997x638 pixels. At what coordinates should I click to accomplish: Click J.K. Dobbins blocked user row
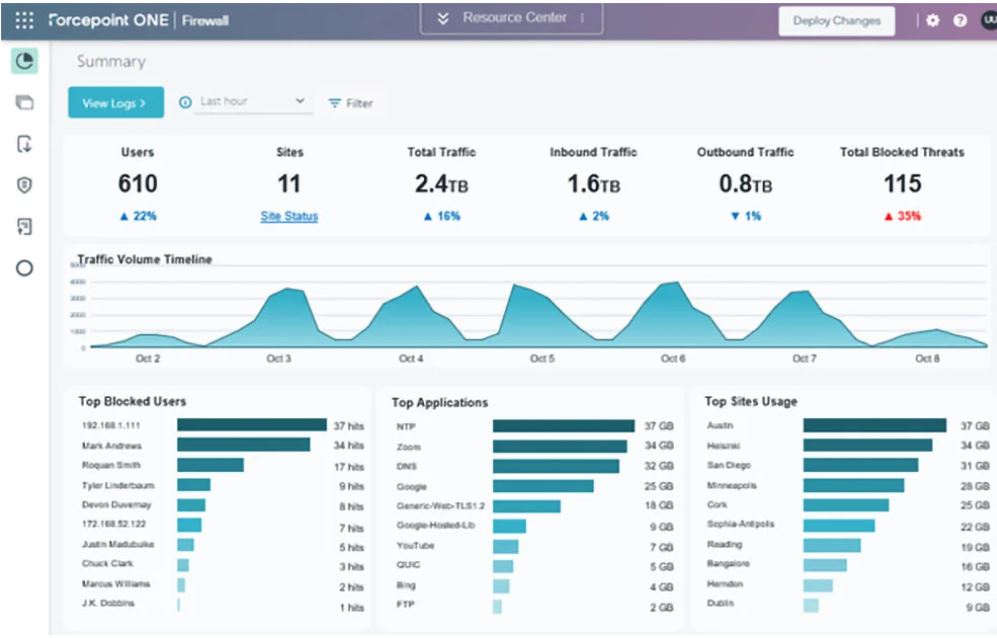pos(223,604)
